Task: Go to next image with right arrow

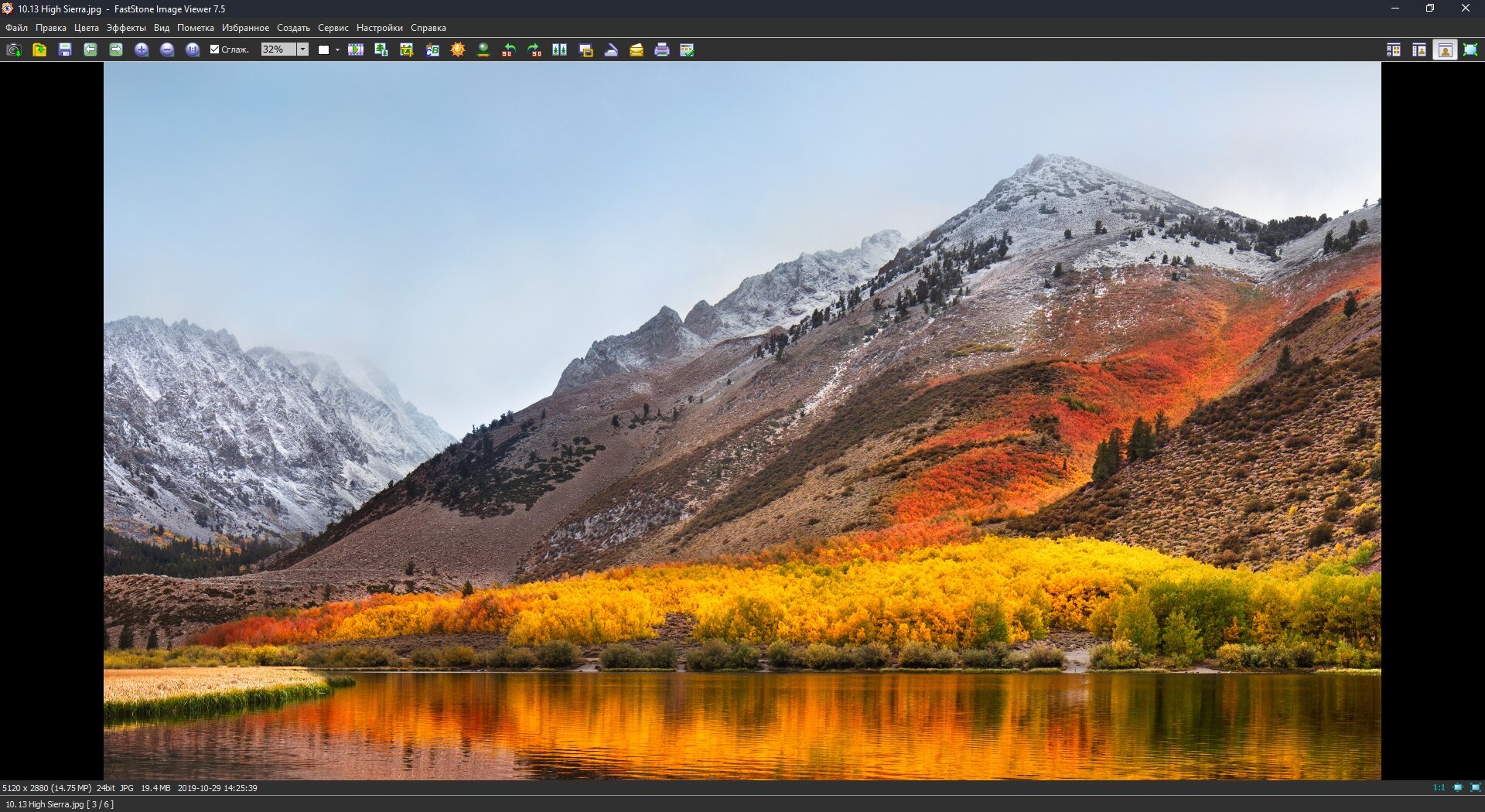Action: coord(116,49)
